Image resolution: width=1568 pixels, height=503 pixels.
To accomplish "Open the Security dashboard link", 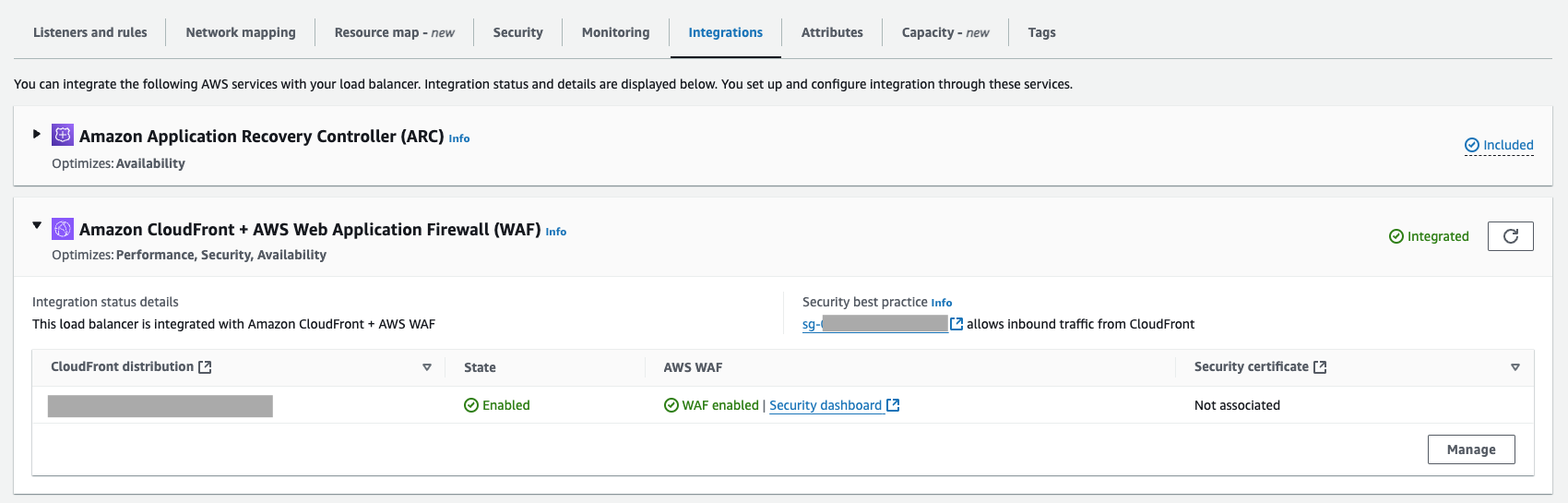I will click(826, 405).
